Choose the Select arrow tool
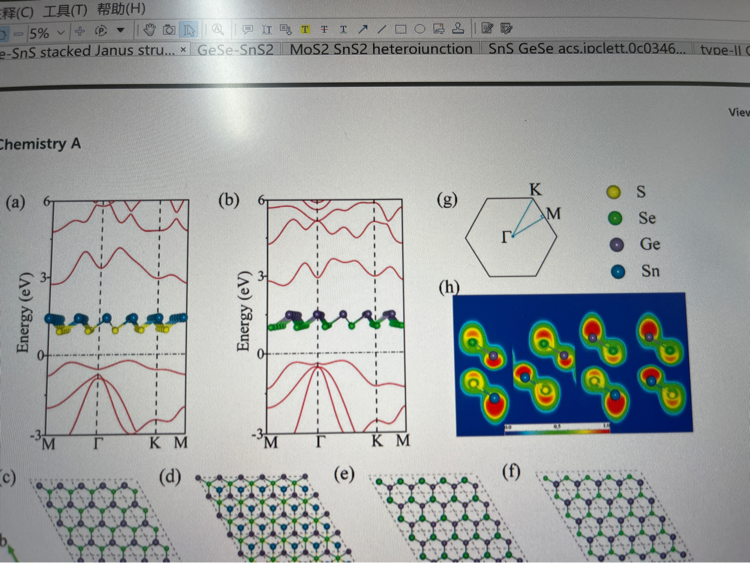 tap(189, 30)
